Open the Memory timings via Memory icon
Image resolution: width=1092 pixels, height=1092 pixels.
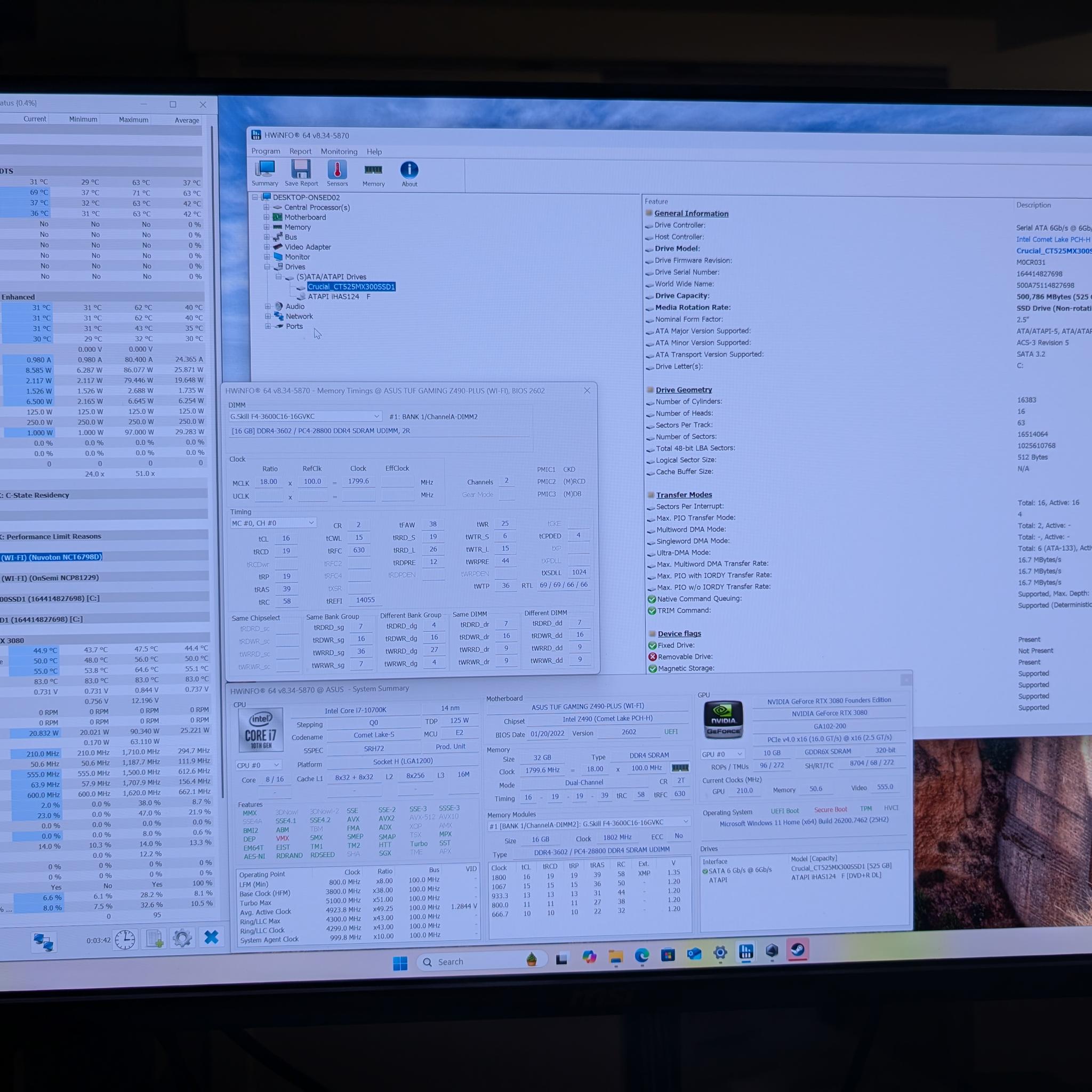[374, 172]
